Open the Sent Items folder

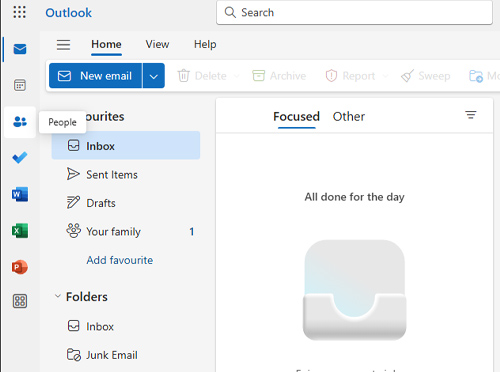point(126,174)
